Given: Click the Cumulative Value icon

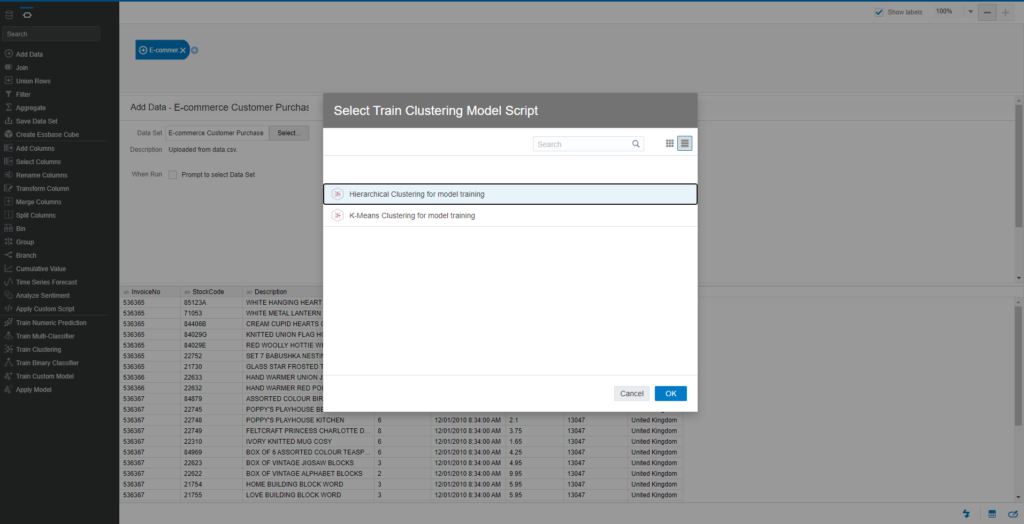Looking at the screenshot, I should click(8, 269).
